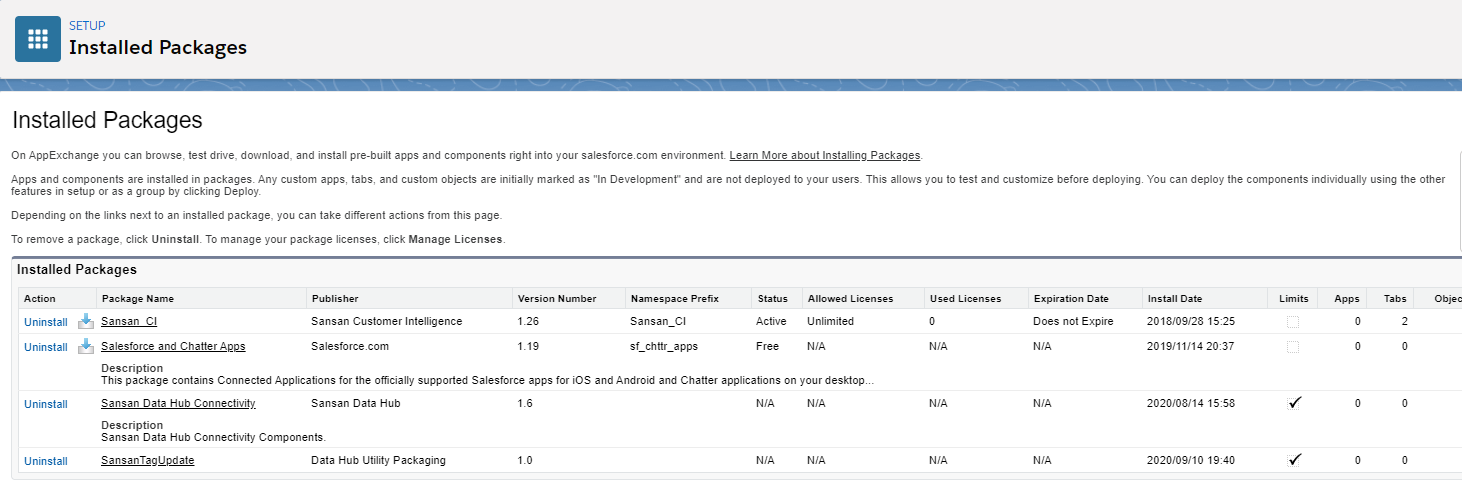1462x490 pixels.
Task: Click the Limits column header
Action: tap(1293, 298)
